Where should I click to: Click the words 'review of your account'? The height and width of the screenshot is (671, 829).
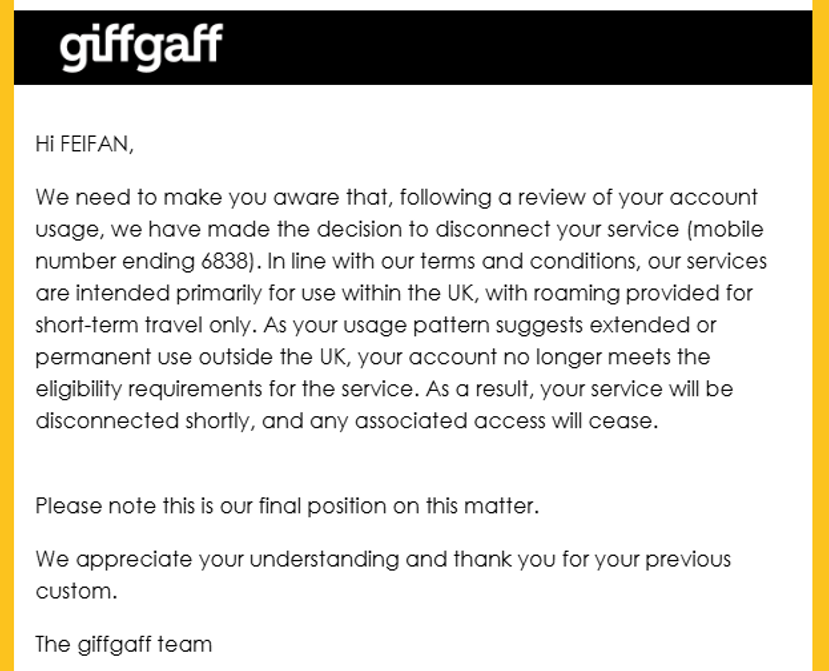[x=638, y=198]
